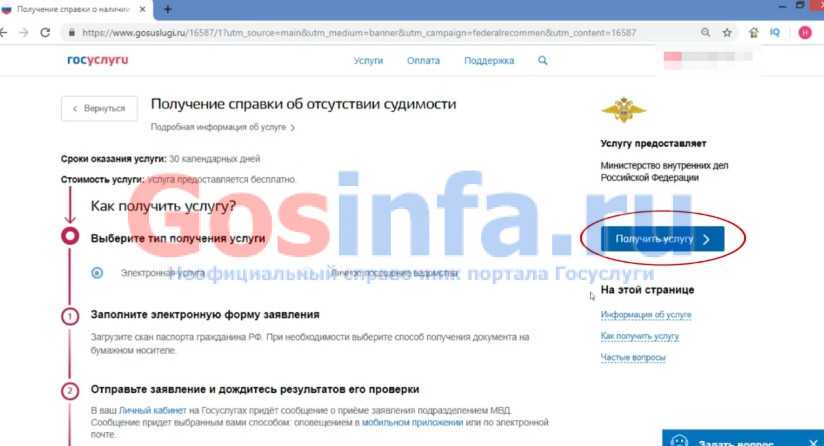The width and height of the screenshot is (824, 446).
Task: Select the Электронная услуга radio button
Action: pyautogui.click(x=97, y=273)
